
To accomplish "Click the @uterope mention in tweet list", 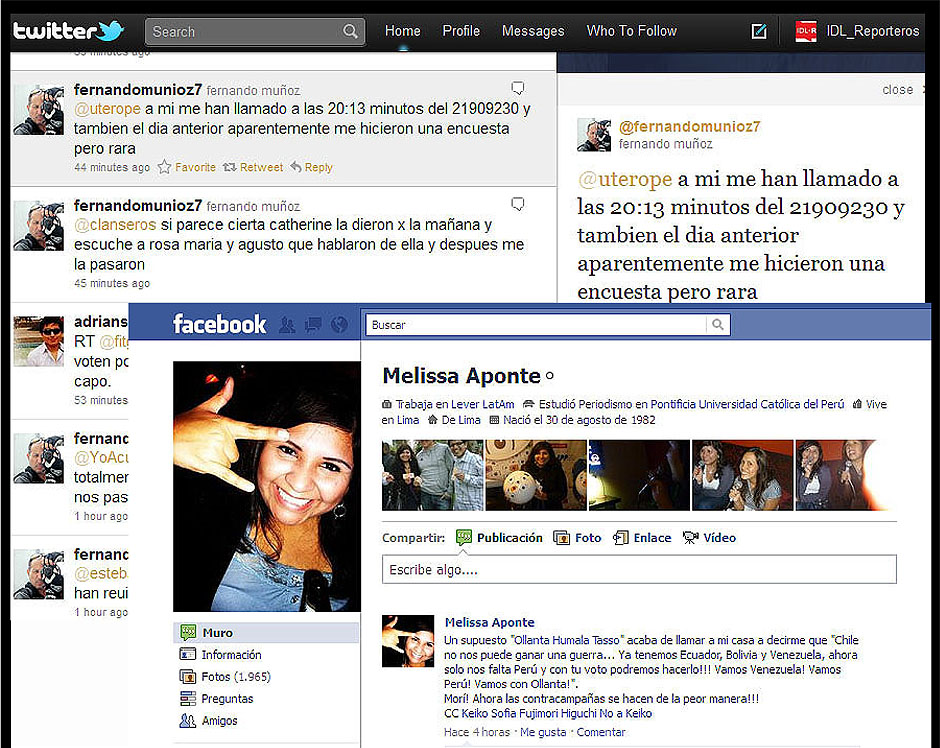I will point(107,108).
